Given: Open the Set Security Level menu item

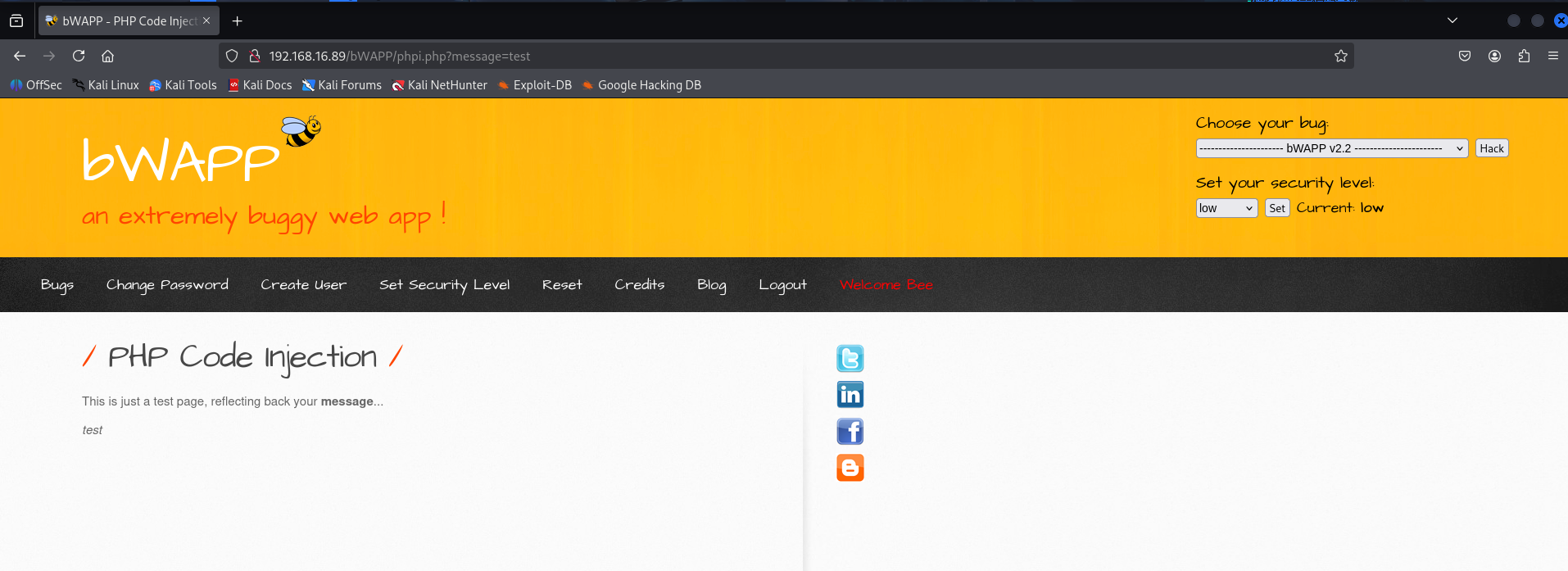Looking at the screenshot, I should [444, 284].
